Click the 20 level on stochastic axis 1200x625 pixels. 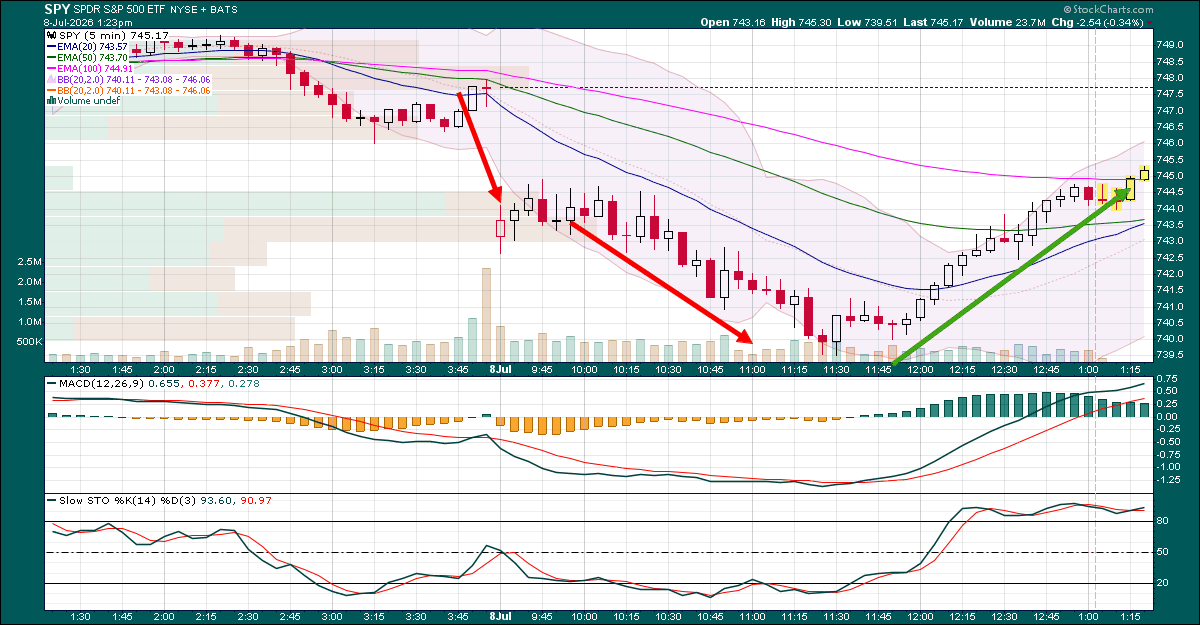1164,583
